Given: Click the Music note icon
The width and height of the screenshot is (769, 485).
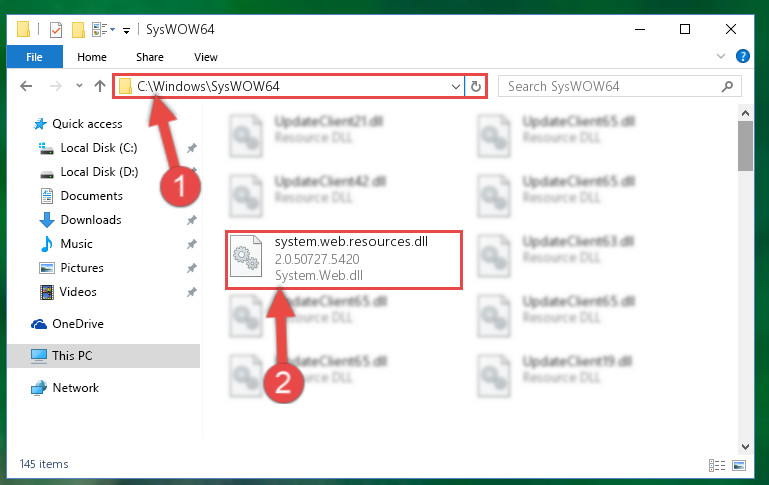Looking at the screenshot, I should pos(47,244).
